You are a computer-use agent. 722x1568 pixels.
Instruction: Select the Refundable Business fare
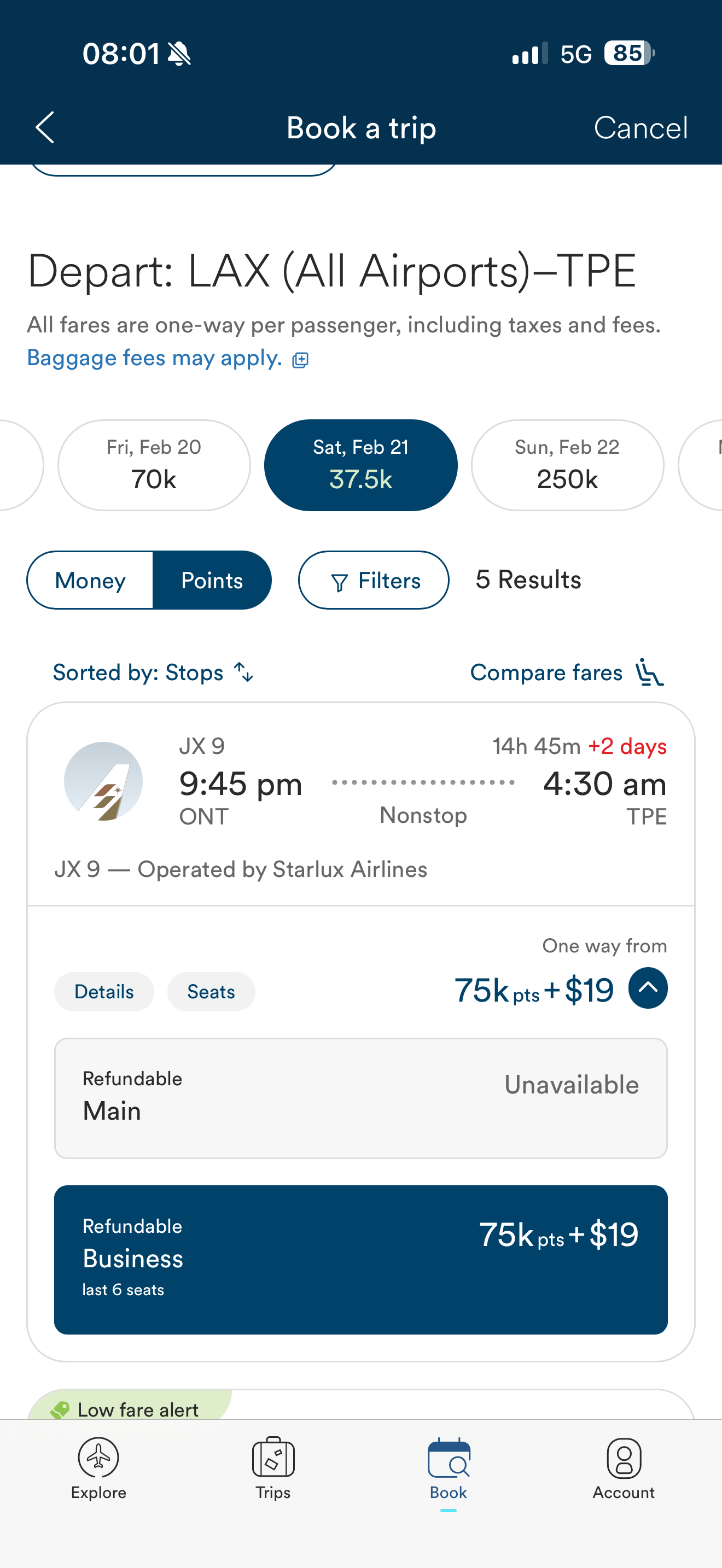click(360, 1259)
